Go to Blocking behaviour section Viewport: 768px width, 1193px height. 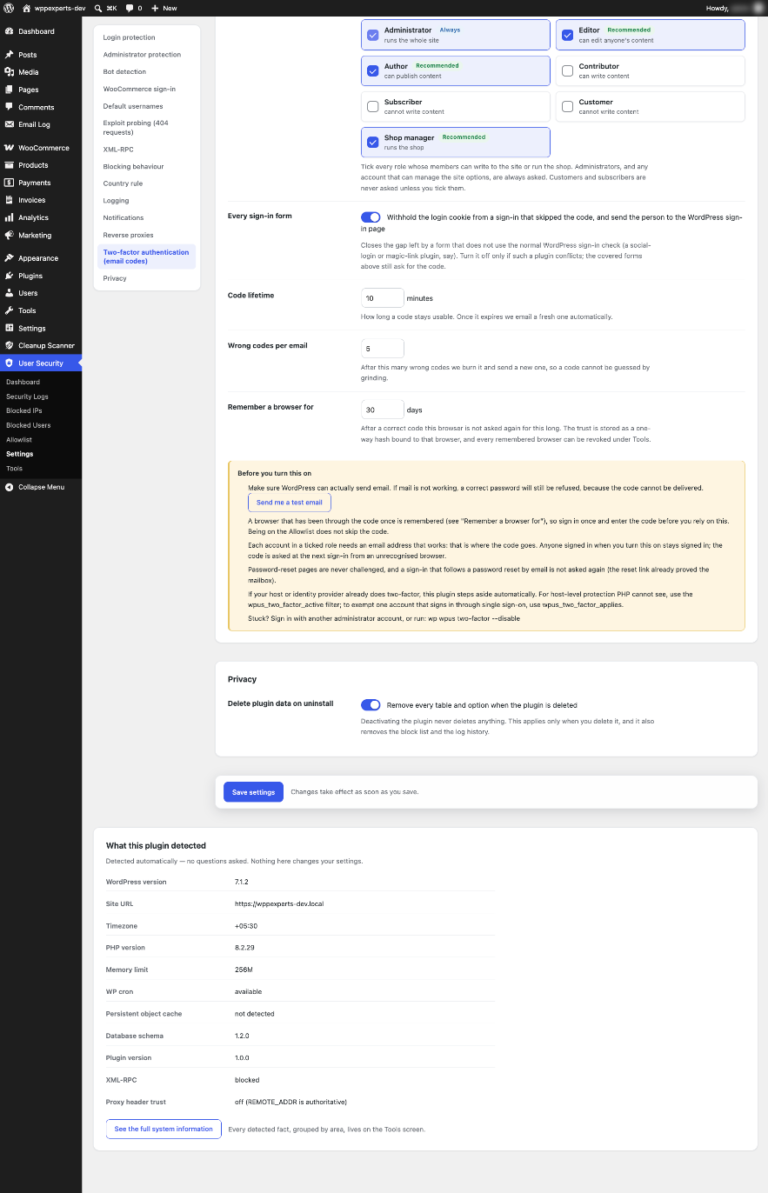click(133, 167)
